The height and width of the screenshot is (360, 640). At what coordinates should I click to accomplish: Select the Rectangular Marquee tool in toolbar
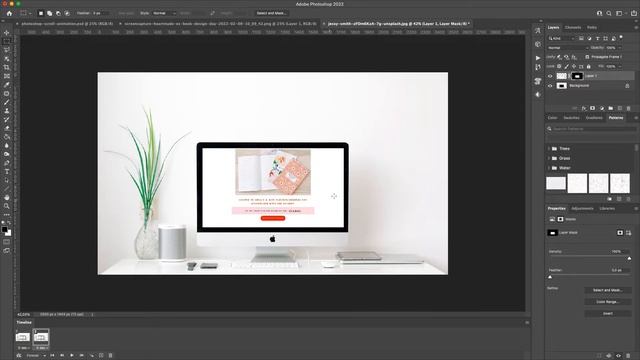7,42
